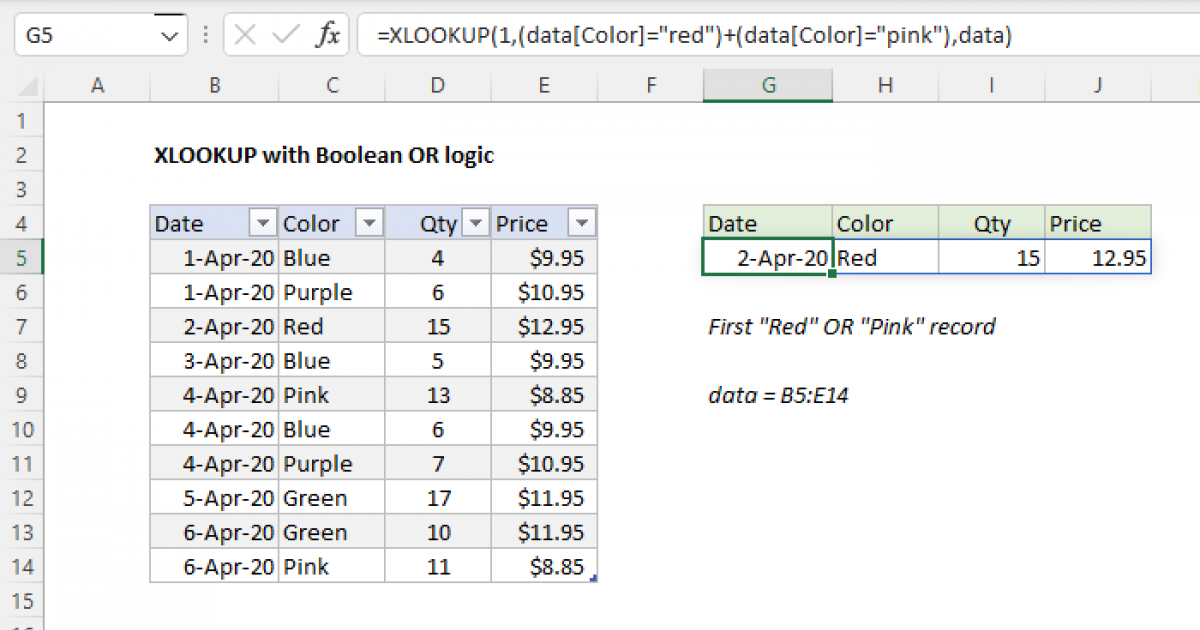Click the title cell XLOOKUP with Boolean OR logic
This screenshot has width=1200, height=630.
(x=323, y=155)
